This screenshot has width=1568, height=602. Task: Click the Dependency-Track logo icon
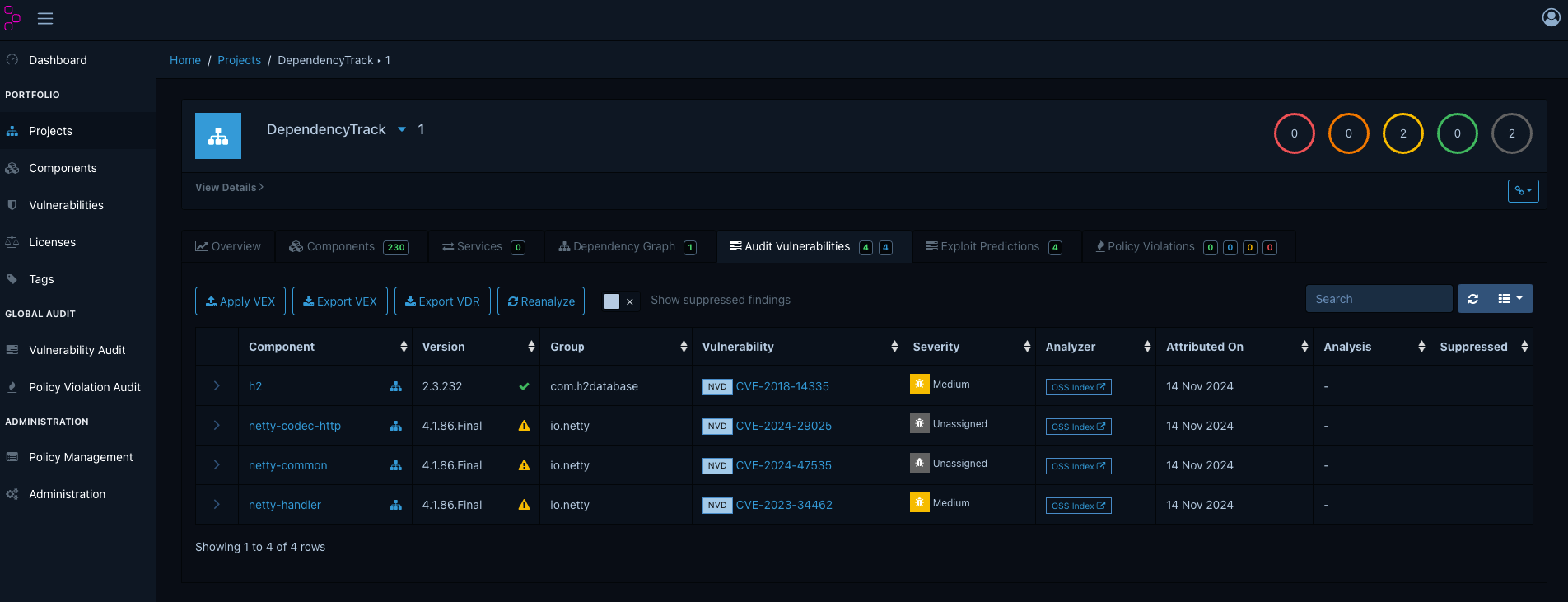(12, 18)
